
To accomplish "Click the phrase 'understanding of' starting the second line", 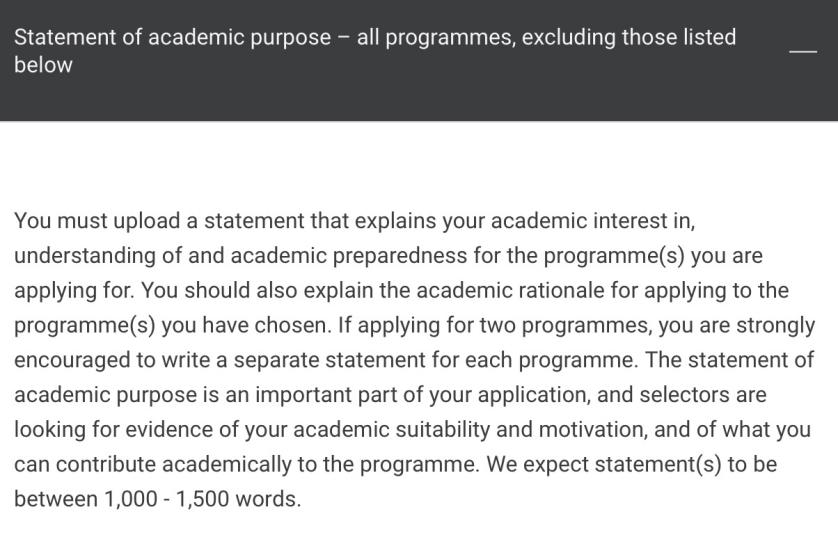I will click(x=98, y=255).
